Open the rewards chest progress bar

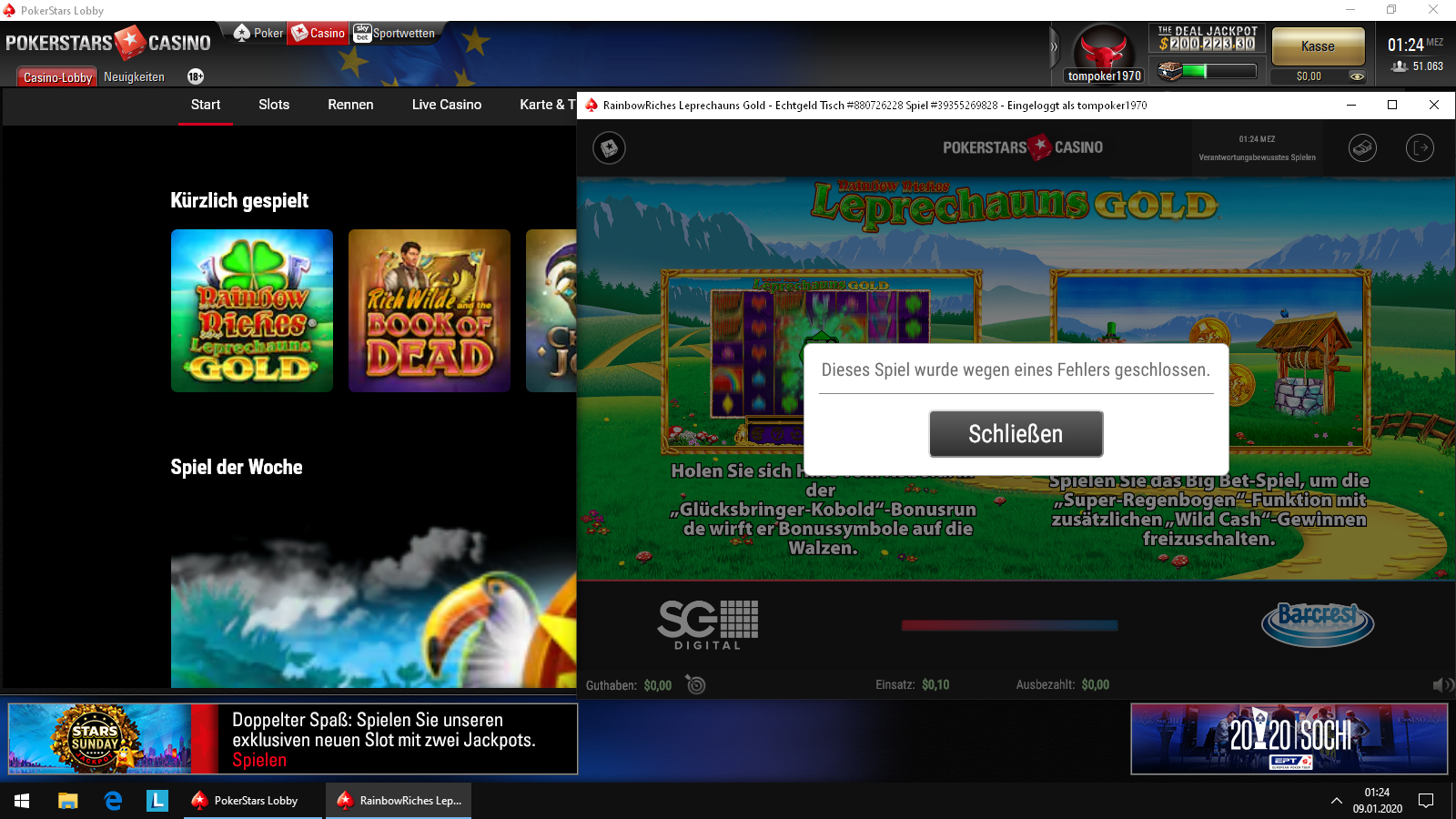point(1208,70)
